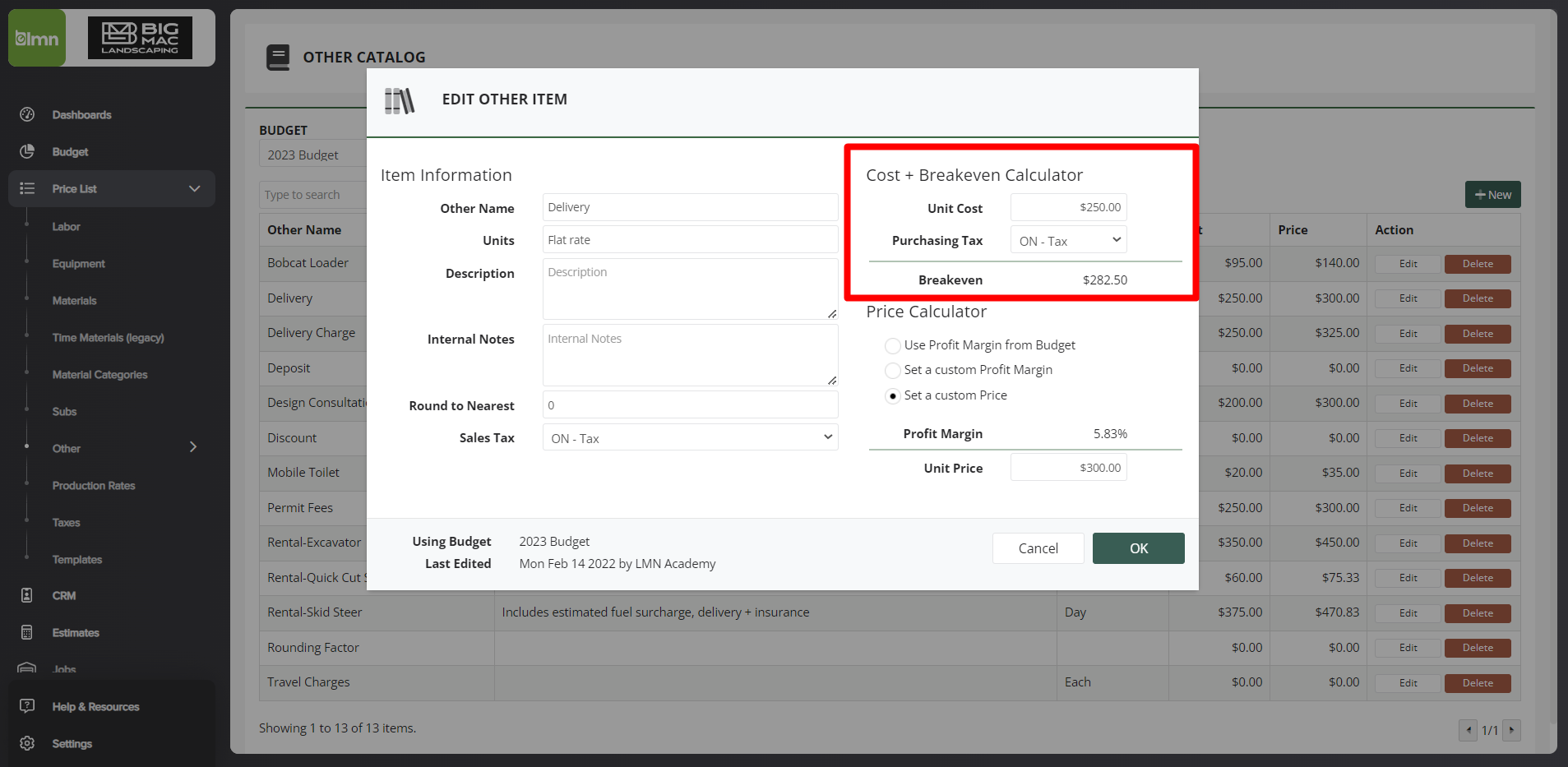Click the Other Catalog book icon
The height and width of the screenshot is (767, 1568).
(x=278, y=58)
